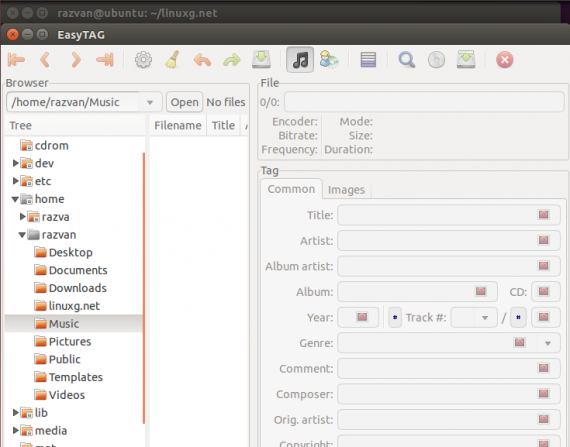This screenshot has width=570, height=447.
Task: Select the Common tag tab
Action: [291, 189]
